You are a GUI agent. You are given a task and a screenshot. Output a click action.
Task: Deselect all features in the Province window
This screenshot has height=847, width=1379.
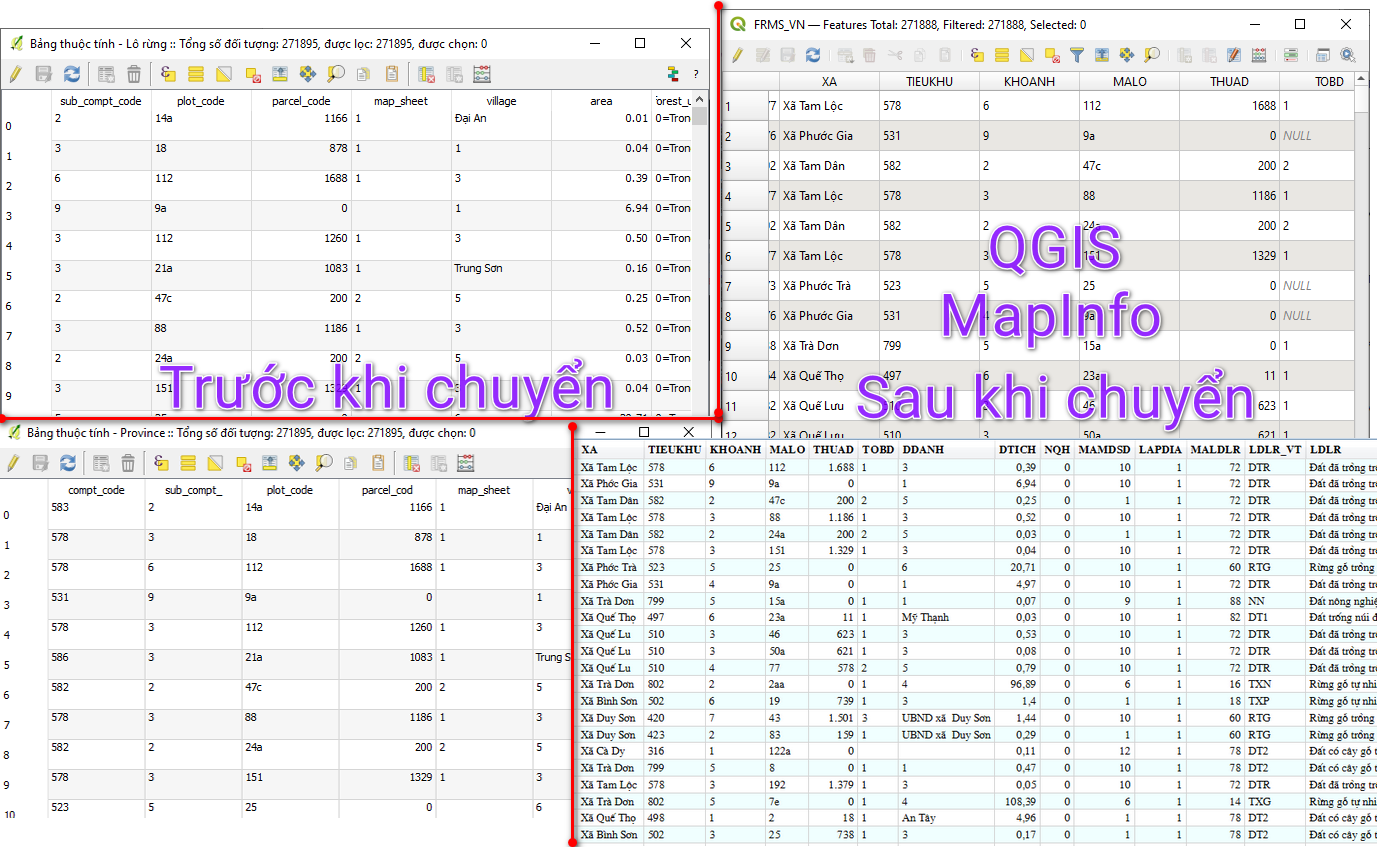[x=242, y=462]
